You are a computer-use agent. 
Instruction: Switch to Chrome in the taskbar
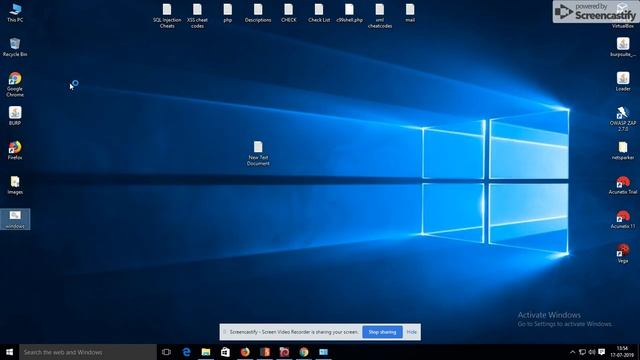coord(304,352)
